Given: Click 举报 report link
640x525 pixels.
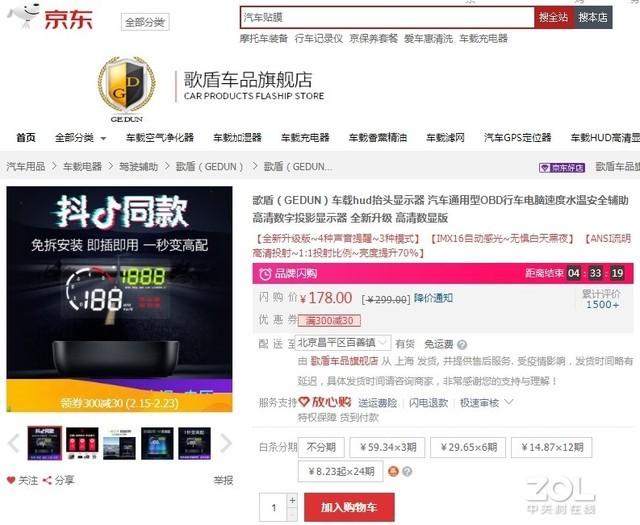Looking at the screenshot, I should pyautogui.click(x=223, y=481).
